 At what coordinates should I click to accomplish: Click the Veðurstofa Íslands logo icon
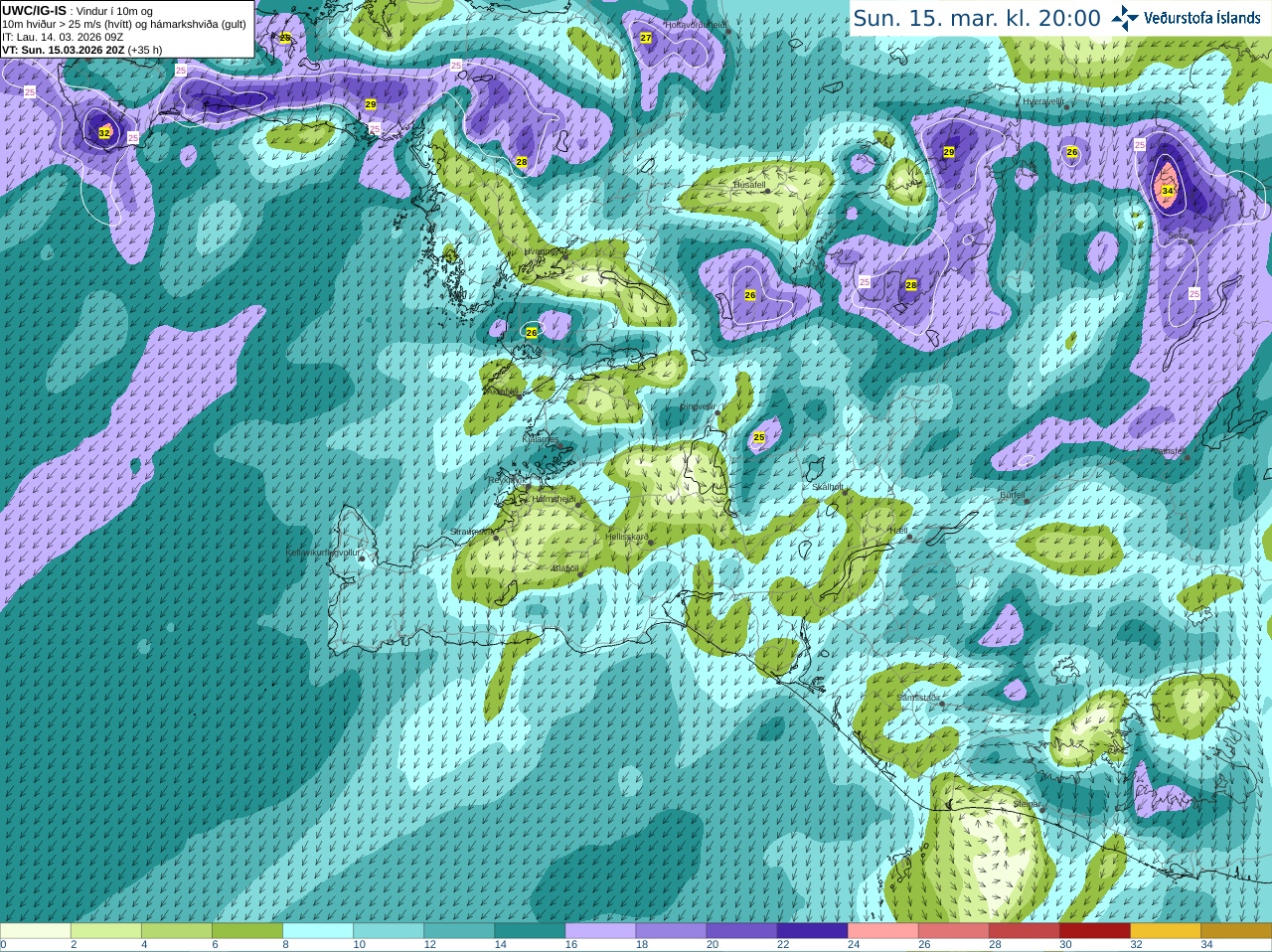click(1125, 18)
